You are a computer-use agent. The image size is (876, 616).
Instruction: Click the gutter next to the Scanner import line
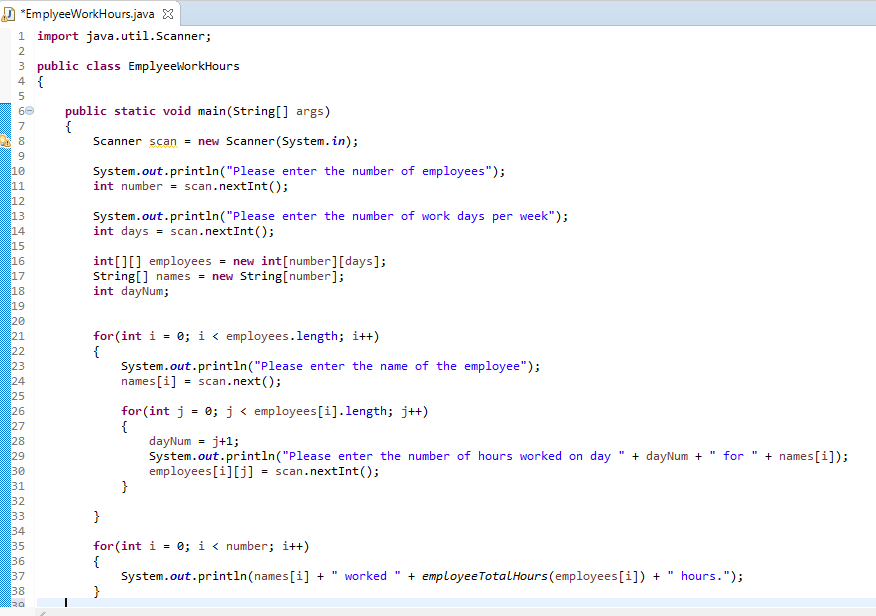coord(7,36)
